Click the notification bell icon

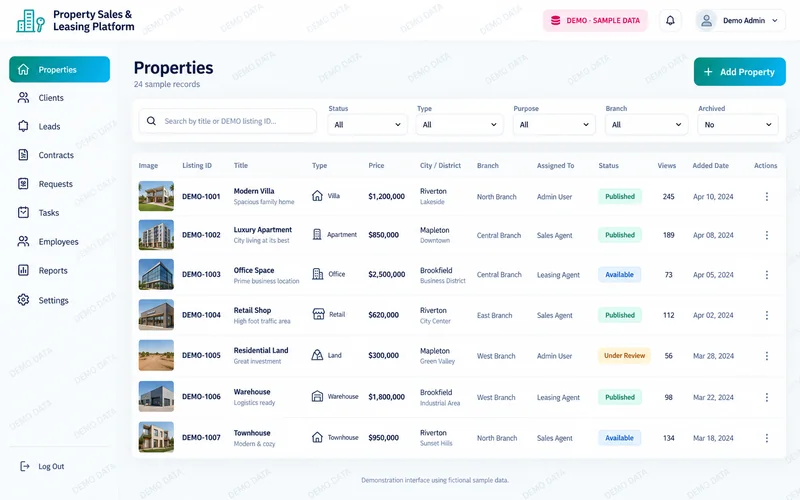[x=670, y=20]
